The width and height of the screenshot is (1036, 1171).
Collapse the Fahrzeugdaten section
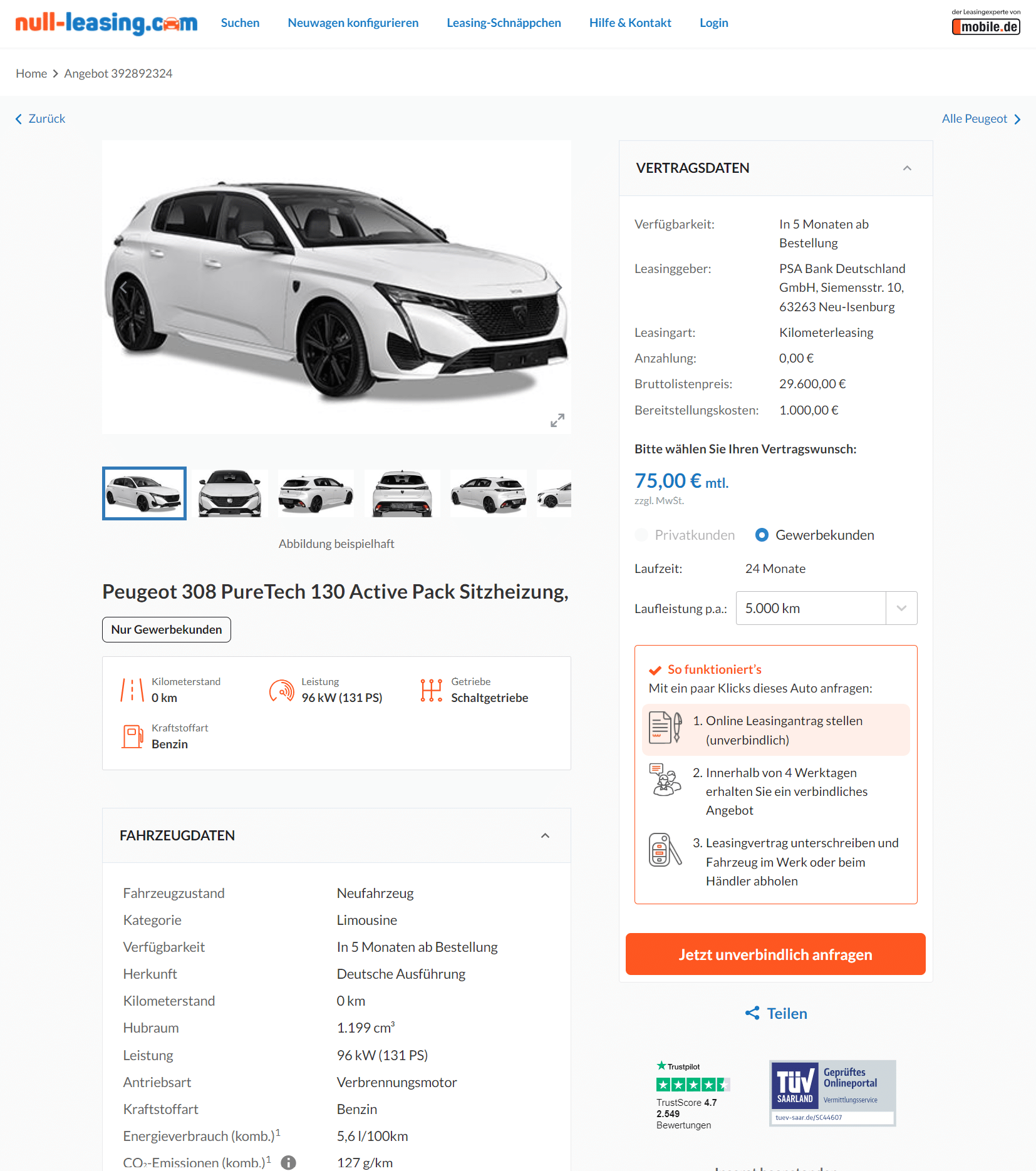(x=545, y=835)
